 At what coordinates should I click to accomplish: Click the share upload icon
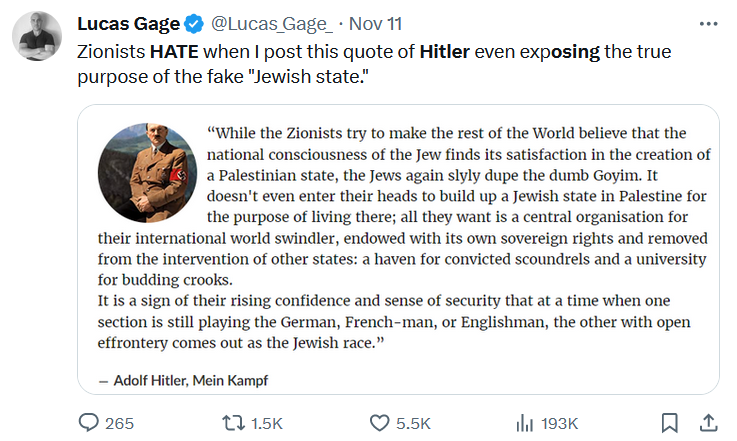click(x=708, y=423)
